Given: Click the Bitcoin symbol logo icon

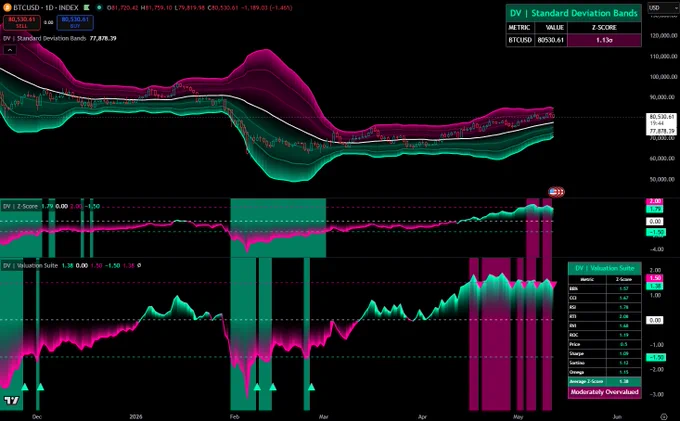Looking at the screenshot, I should [x=7, y=7].
